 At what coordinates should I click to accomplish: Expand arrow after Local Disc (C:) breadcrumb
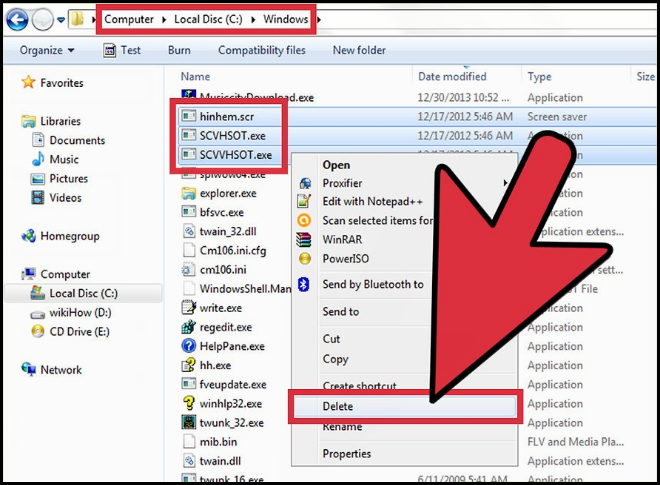click(253, 20)
